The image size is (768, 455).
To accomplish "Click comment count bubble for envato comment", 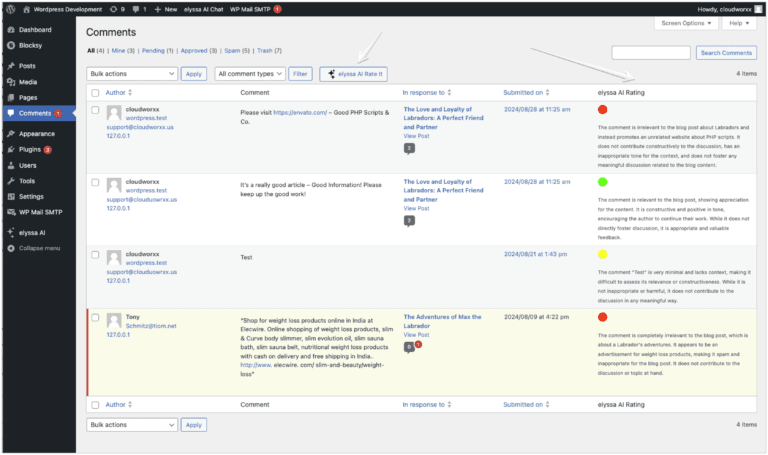I will click(x=409, y=148).
